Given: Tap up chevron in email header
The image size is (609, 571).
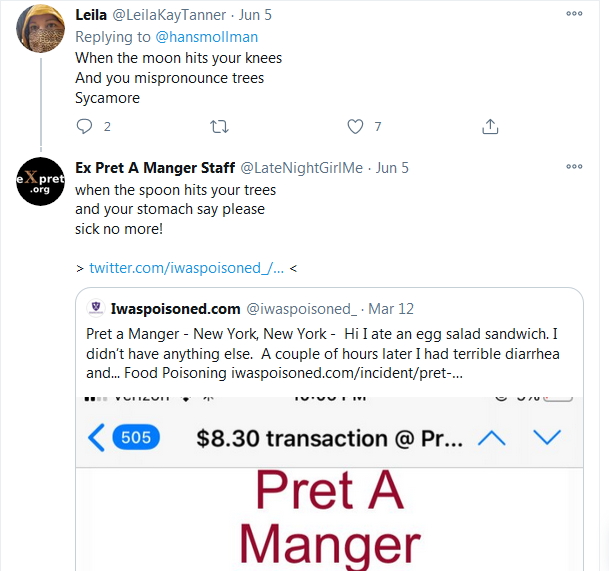Looking at the screenshot, I should coord(492,438).
